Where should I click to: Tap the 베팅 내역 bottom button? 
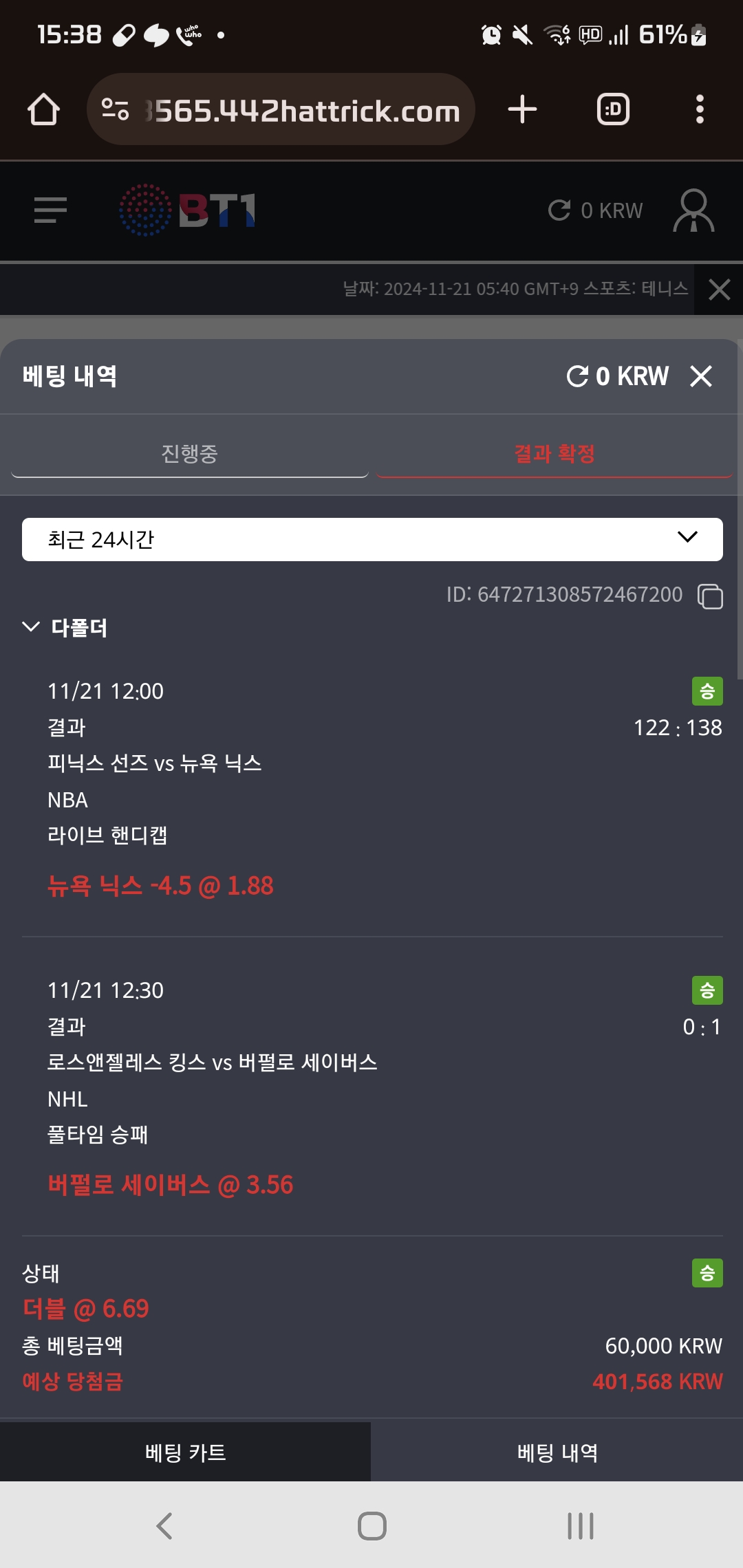(x=557, y=1452)
